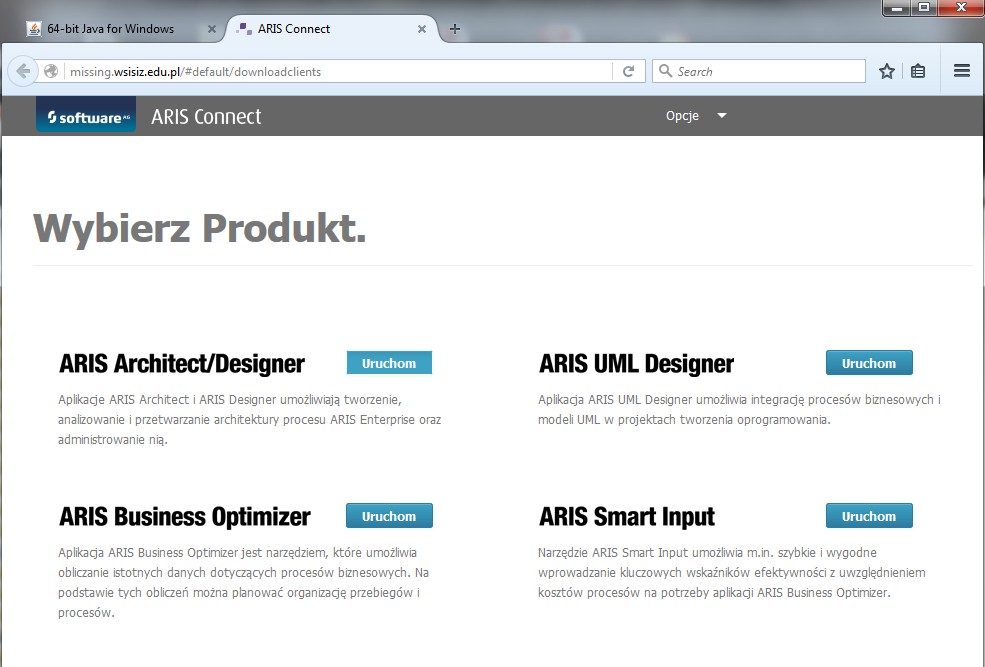Close the ARIS Connect tab
Viewport: 985px width, 667px height.
[x=422, y=29]
